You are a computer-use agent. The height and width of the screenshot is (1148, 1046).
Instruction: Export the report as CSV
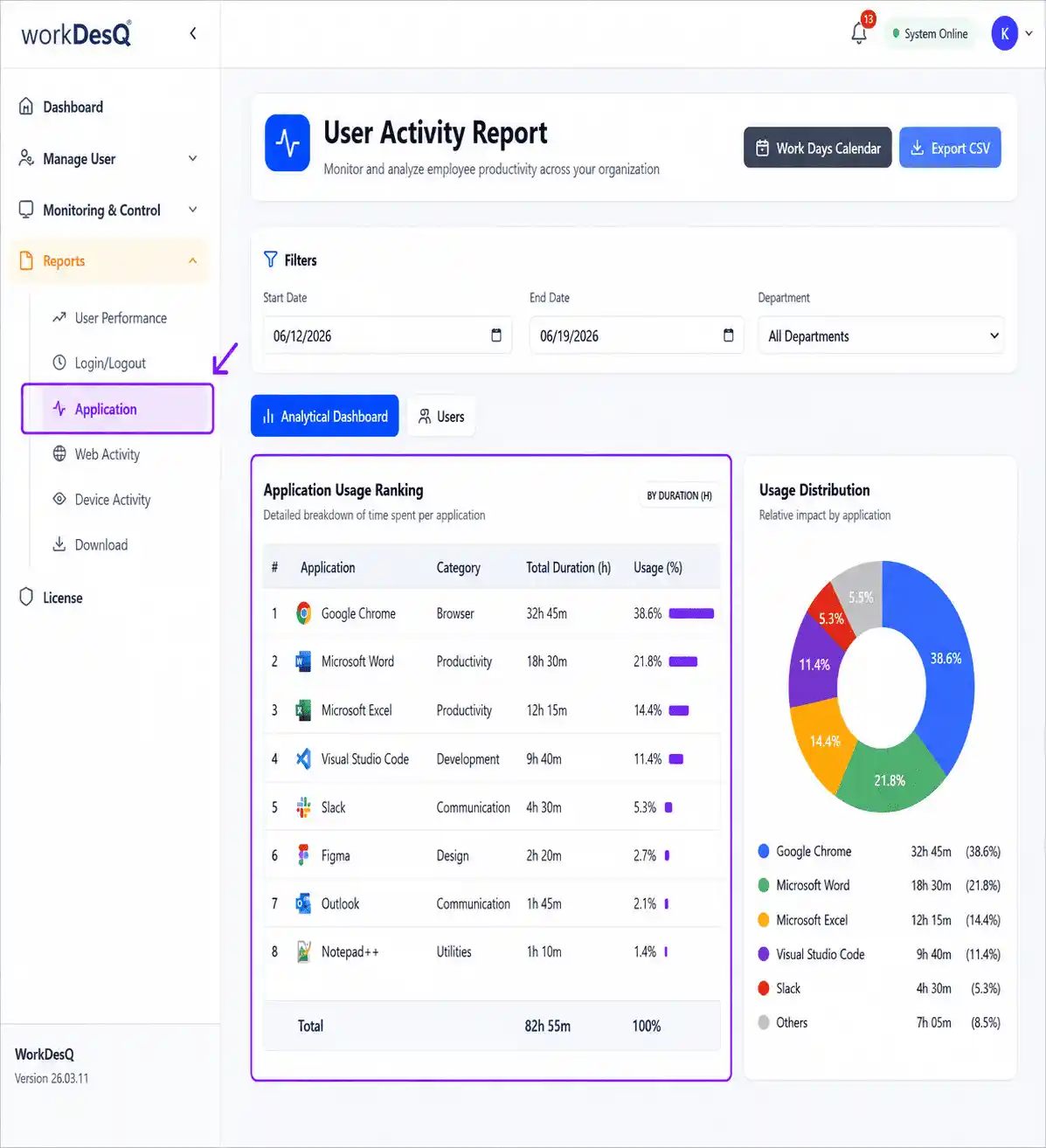pos(950,148)
